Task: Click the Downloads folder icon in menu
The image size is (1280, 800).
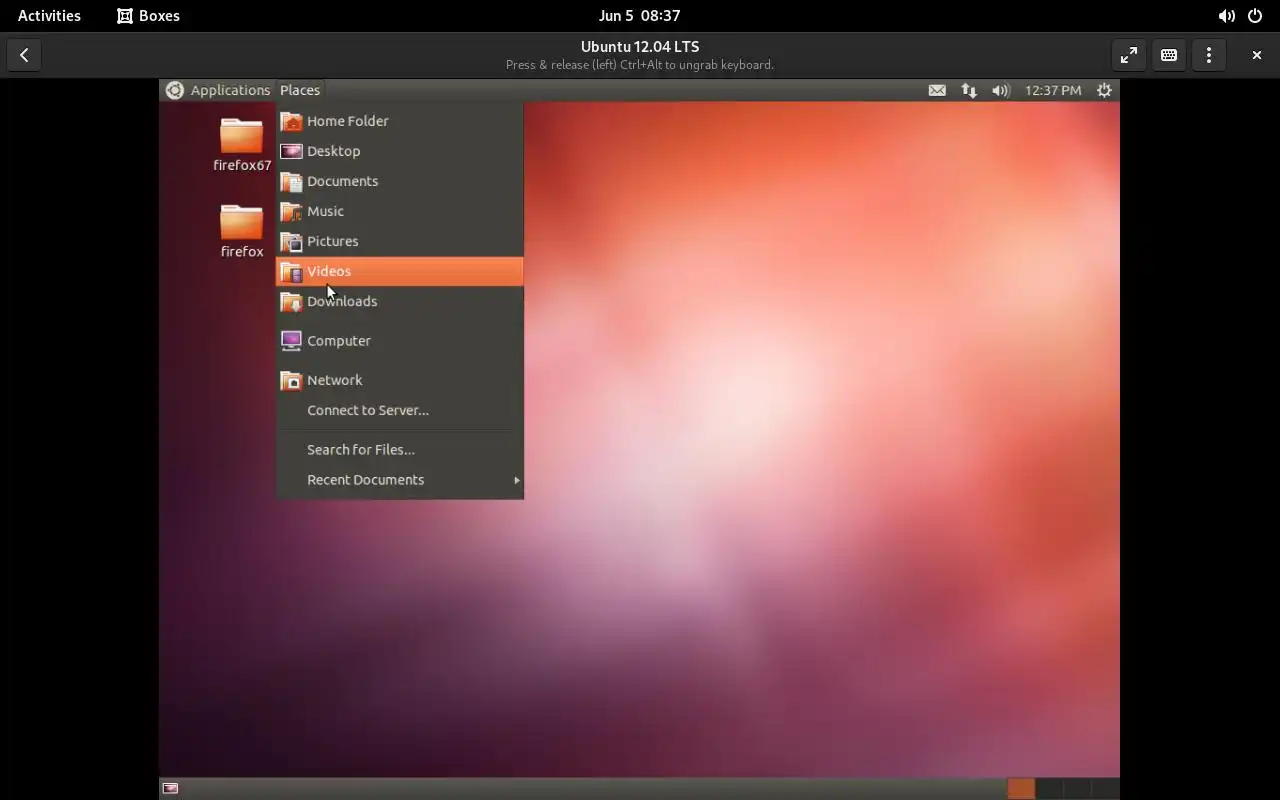Action: tap(291, 301)
